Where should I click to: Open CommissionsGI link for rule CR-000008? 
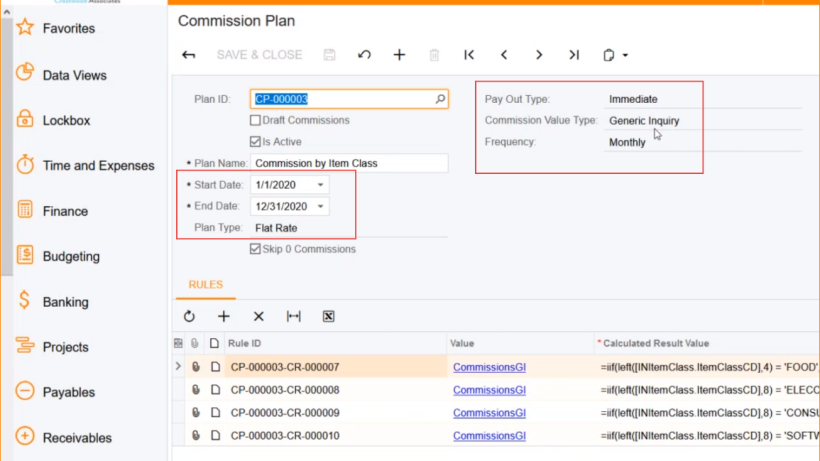click(489, 390)
